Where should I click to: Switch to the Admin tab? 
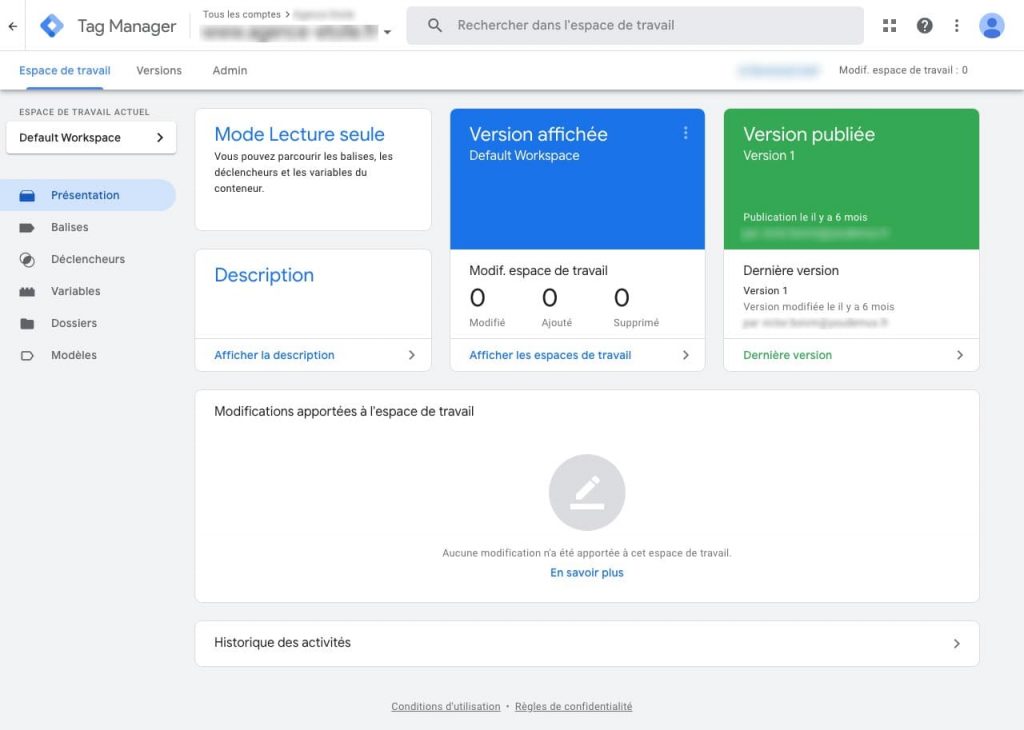[229, 71]
